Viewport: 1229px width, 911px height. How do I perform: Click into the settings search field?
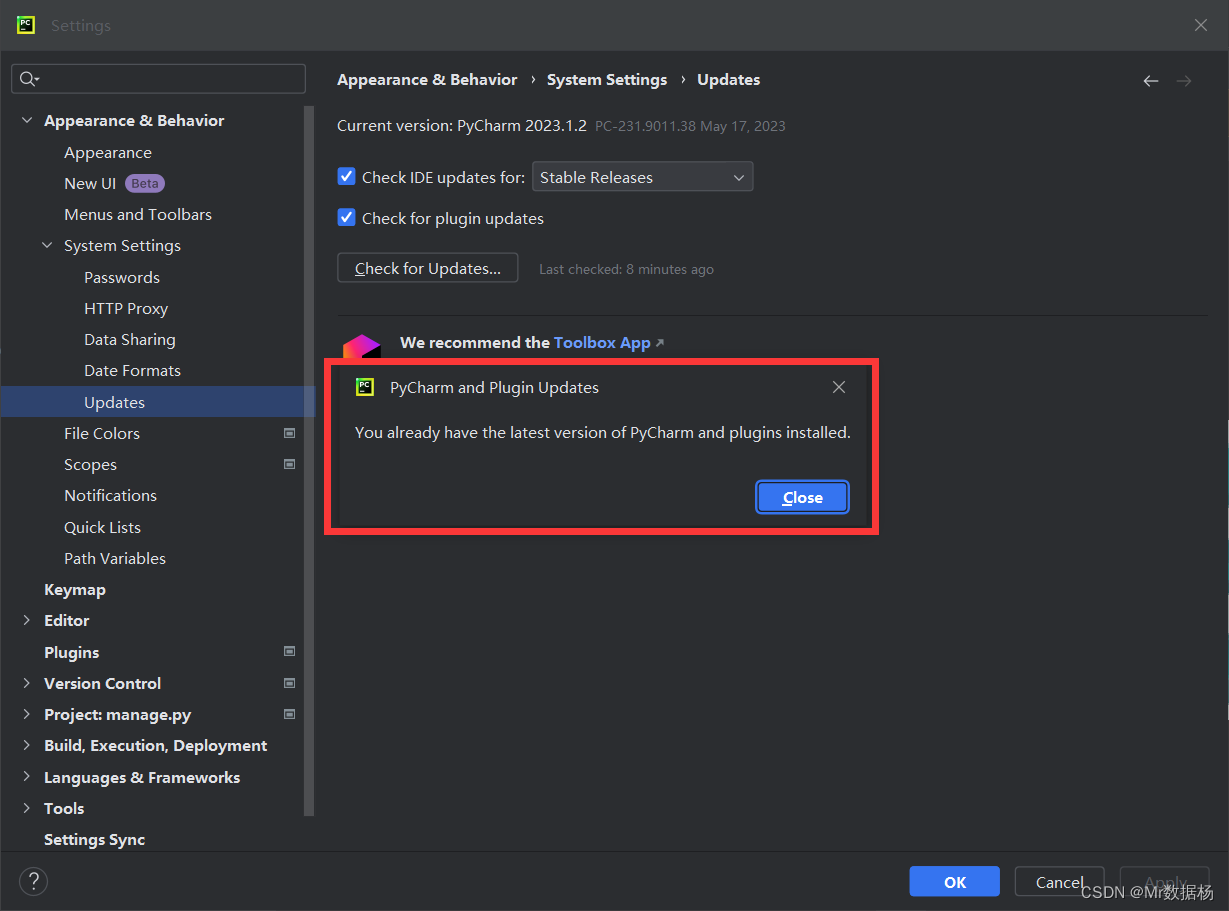(158, 79)
